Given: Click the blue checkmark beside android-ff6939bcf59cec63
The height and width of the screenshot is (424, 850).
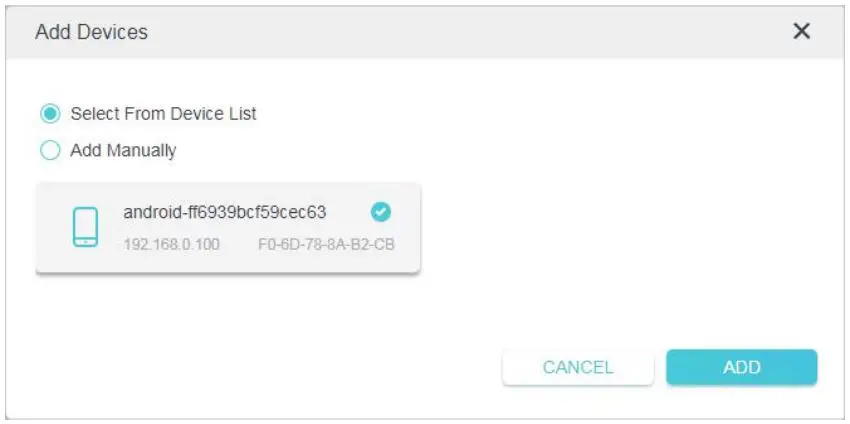Looking at the screenshot, I should tap(380, 211).
